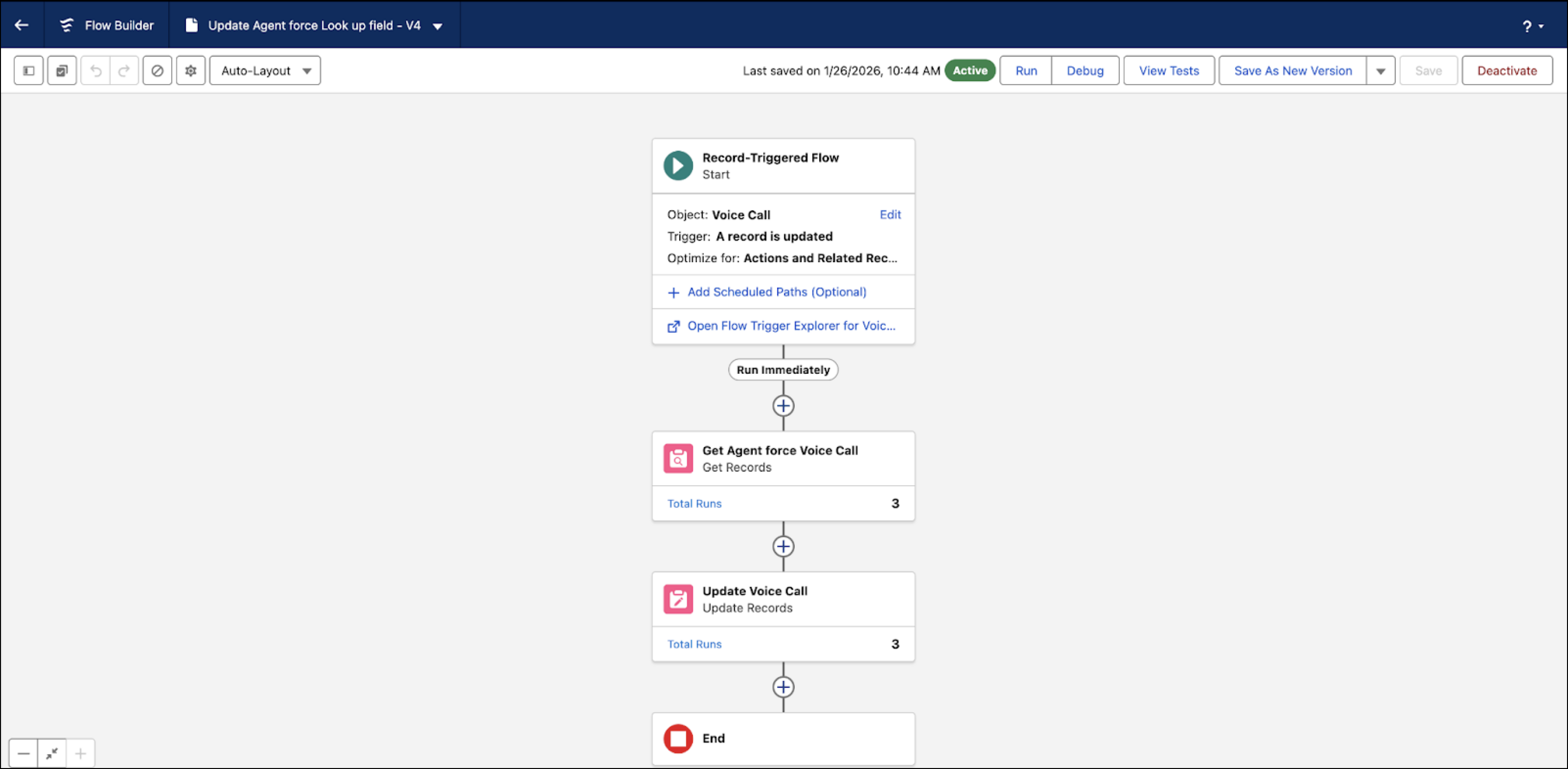Toggle the left toolbox panel
The image size is (1568, 769).
tap(28, 70)
